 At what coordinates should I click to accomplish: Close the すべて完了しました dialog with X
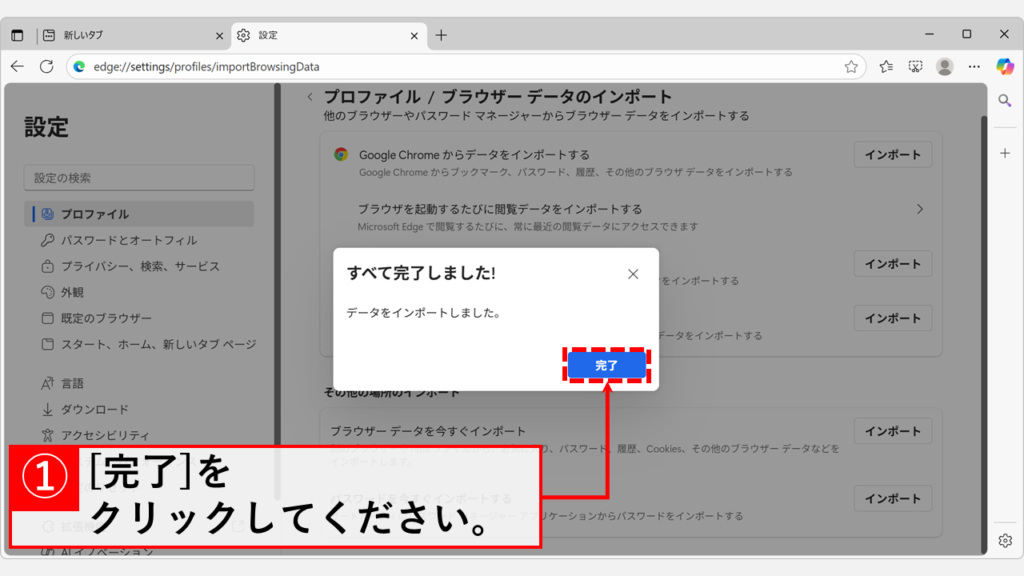pyautogui.click(x=633, y=274)
